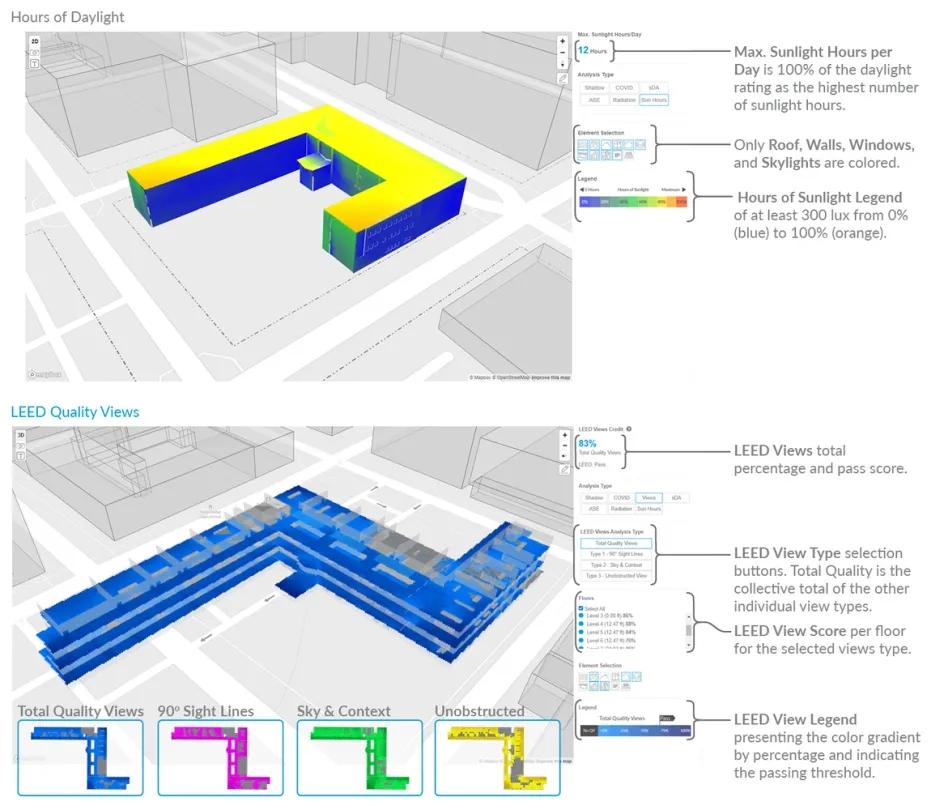Toggle the Level 5 floor visibility dot
This screenshot has height=810, width=939.
[581, 632]
